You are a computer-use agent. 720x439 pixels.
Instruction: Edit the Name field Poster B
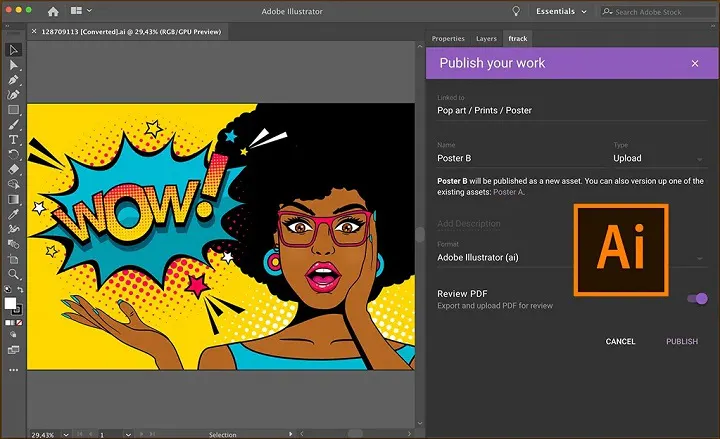click(519, 158)
